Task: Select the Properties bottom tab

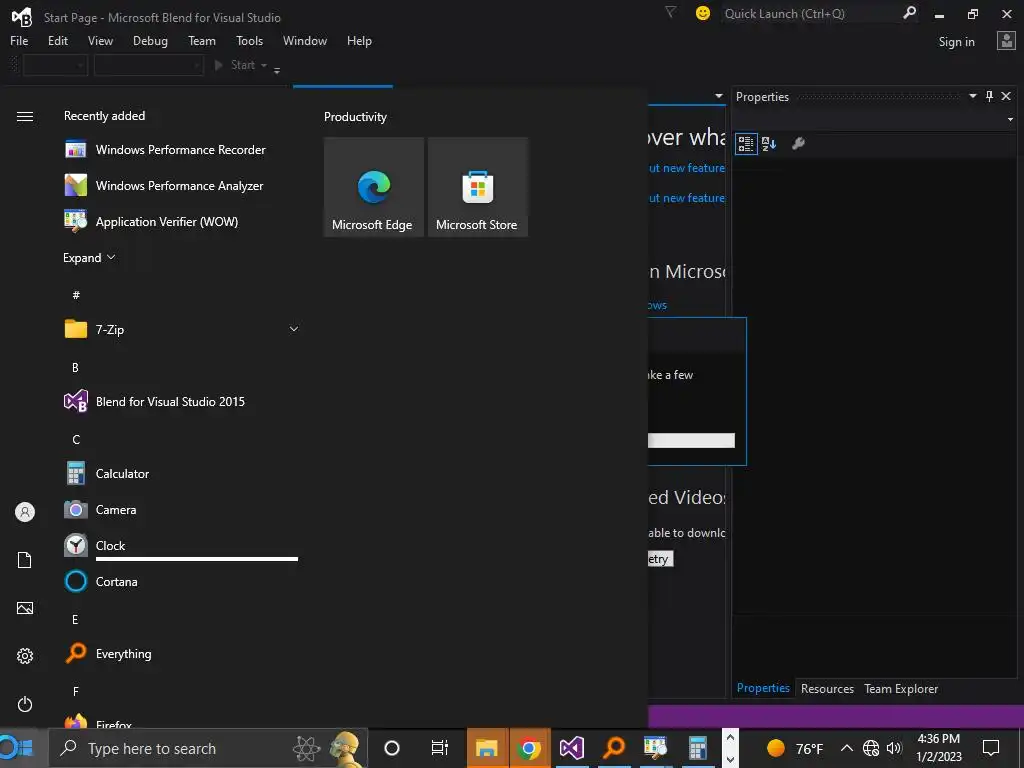Action: pos(763,688)
